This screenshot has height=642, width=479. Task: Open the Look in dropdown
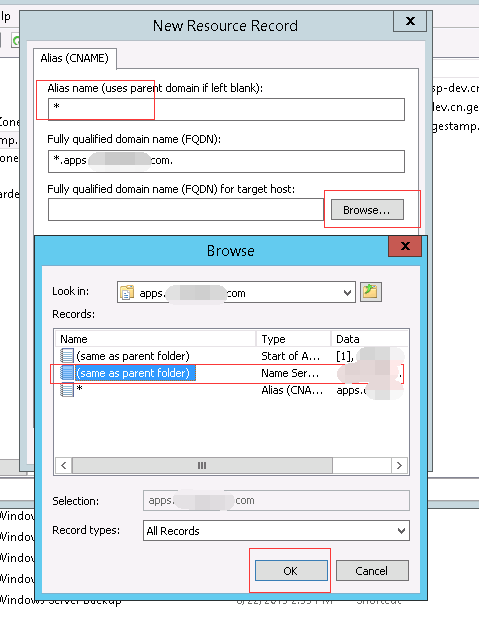347,293
